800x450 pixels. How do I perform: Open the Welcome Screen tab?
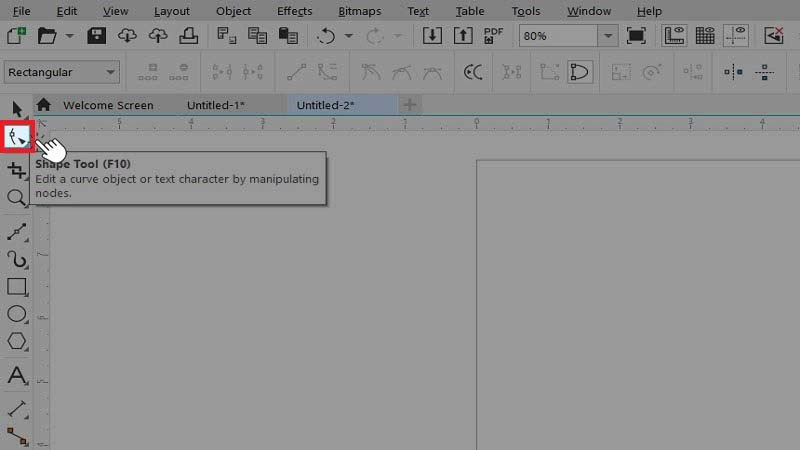108,105
